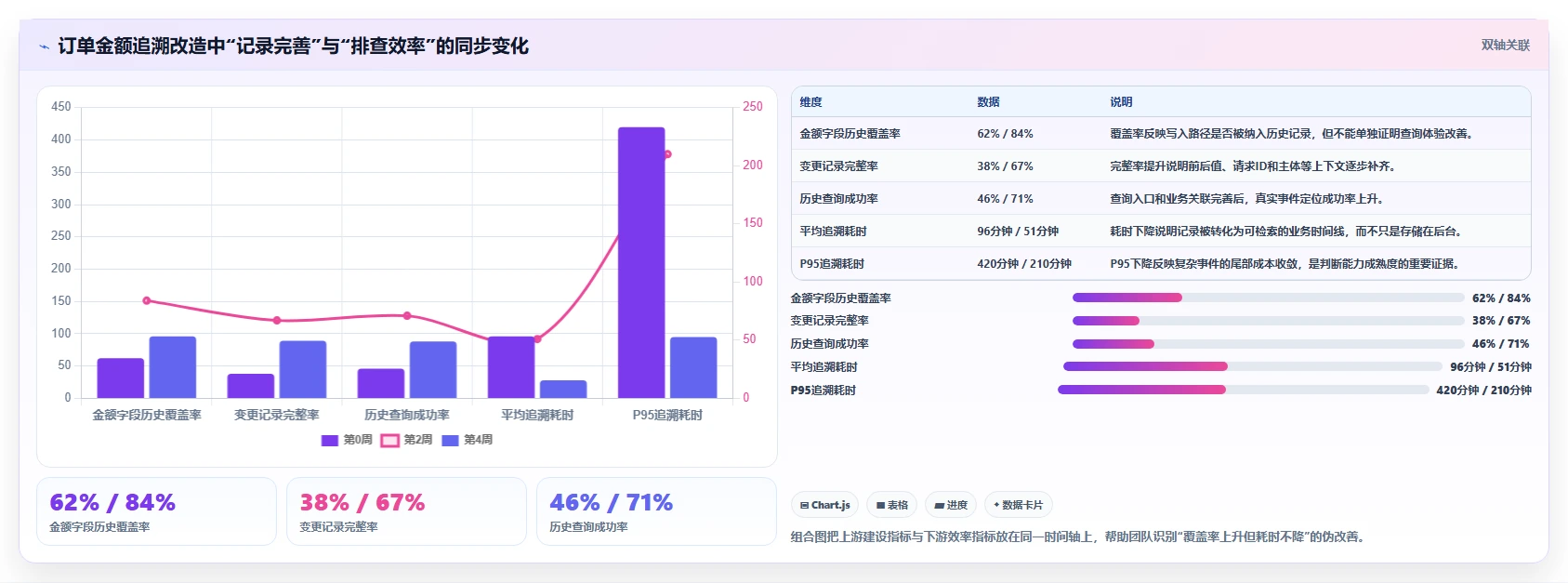This screenshot has width=1568, height=583.
Task: Click the 金额字段历史覆盖率 progress bar
Action: [1269, 298]
